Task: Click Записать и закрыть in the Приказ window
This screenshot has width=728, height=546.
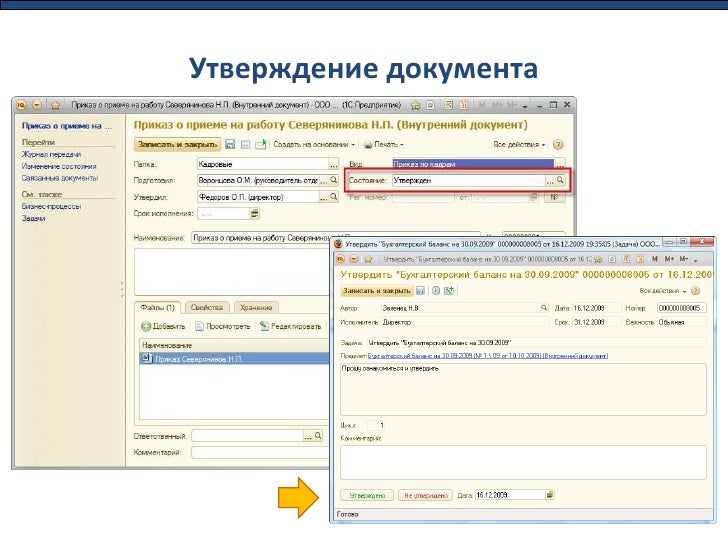Action: coord(177,144)
